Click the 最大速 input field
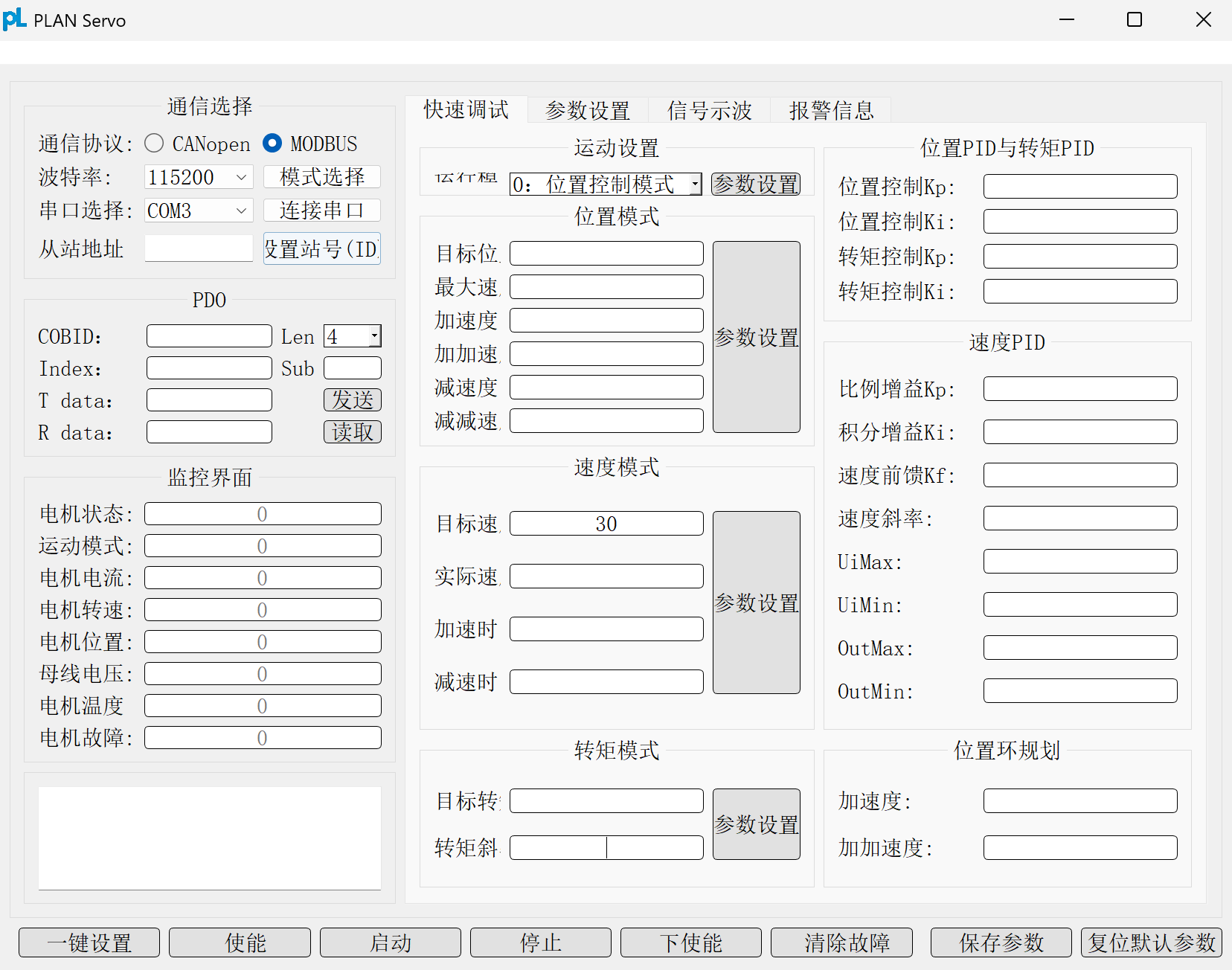The width and height of the screenshot is (1232, 970). click(x=606, y=287)
